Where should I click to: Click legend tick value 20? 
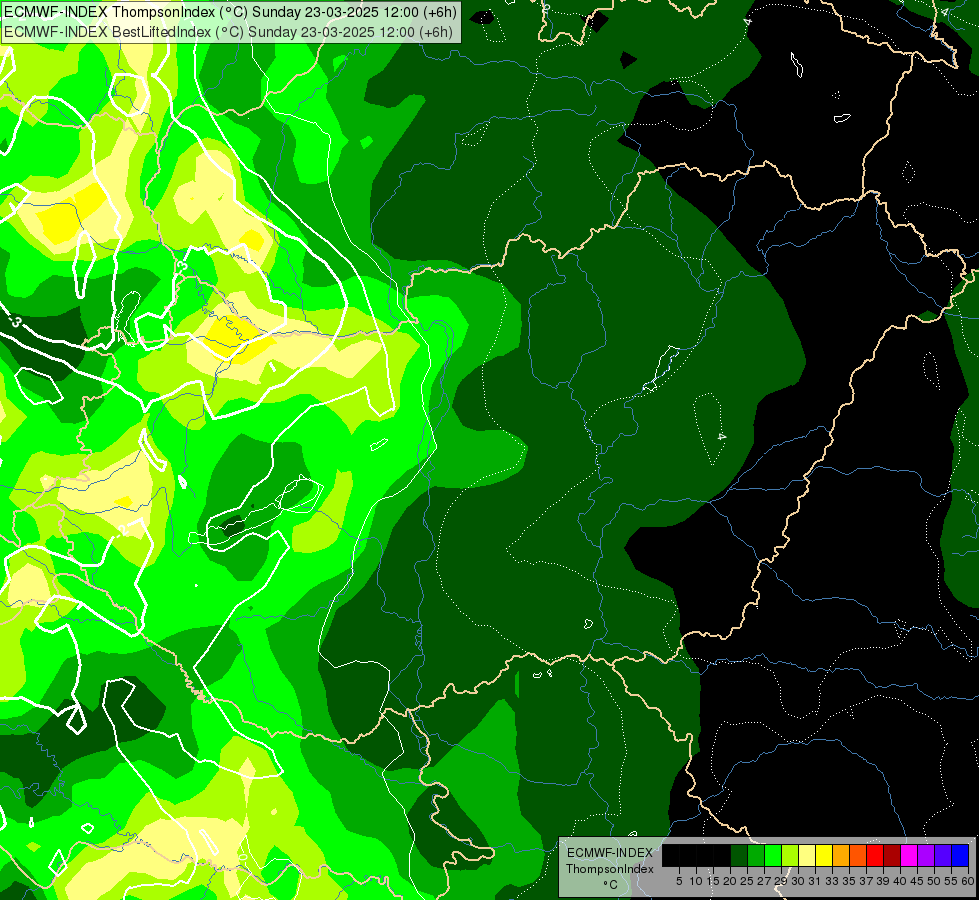(730, 881)
